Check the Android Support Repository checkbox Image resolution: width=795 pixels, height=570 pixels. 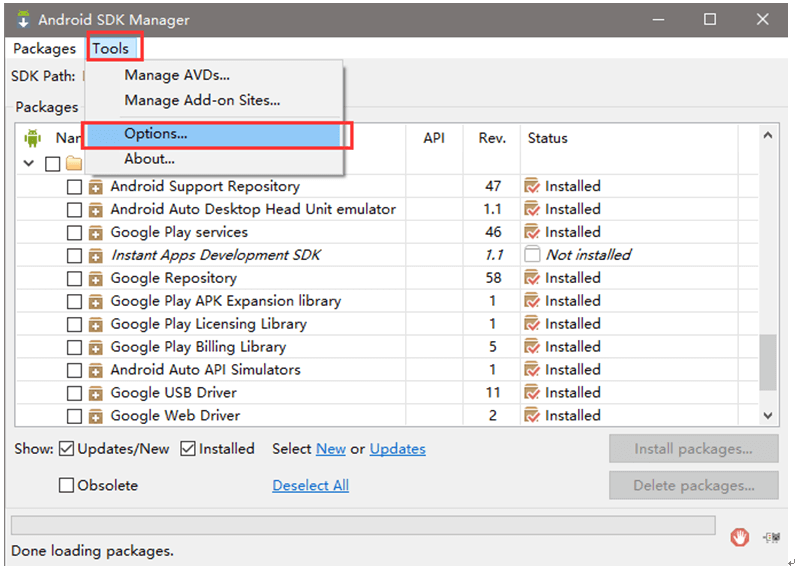[x=74, y=186]
